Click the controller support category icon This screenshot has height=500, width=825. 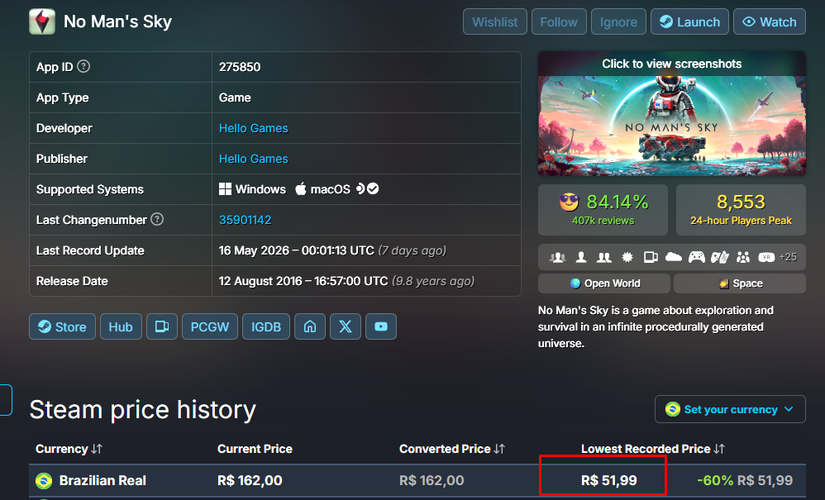coord(697,257)
